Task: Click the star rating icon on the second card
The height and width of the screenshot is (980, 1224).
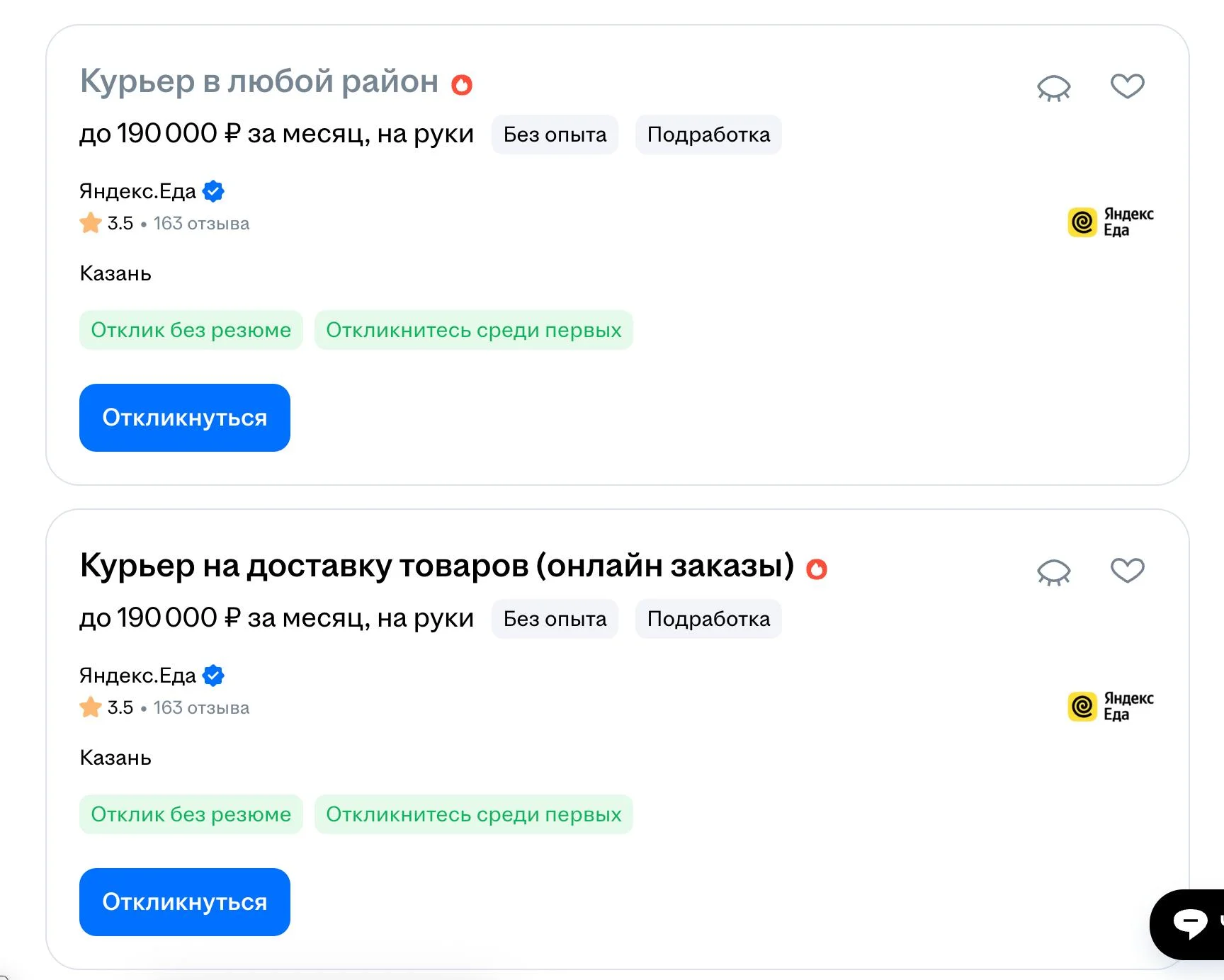Action: [x=90, y=706]
